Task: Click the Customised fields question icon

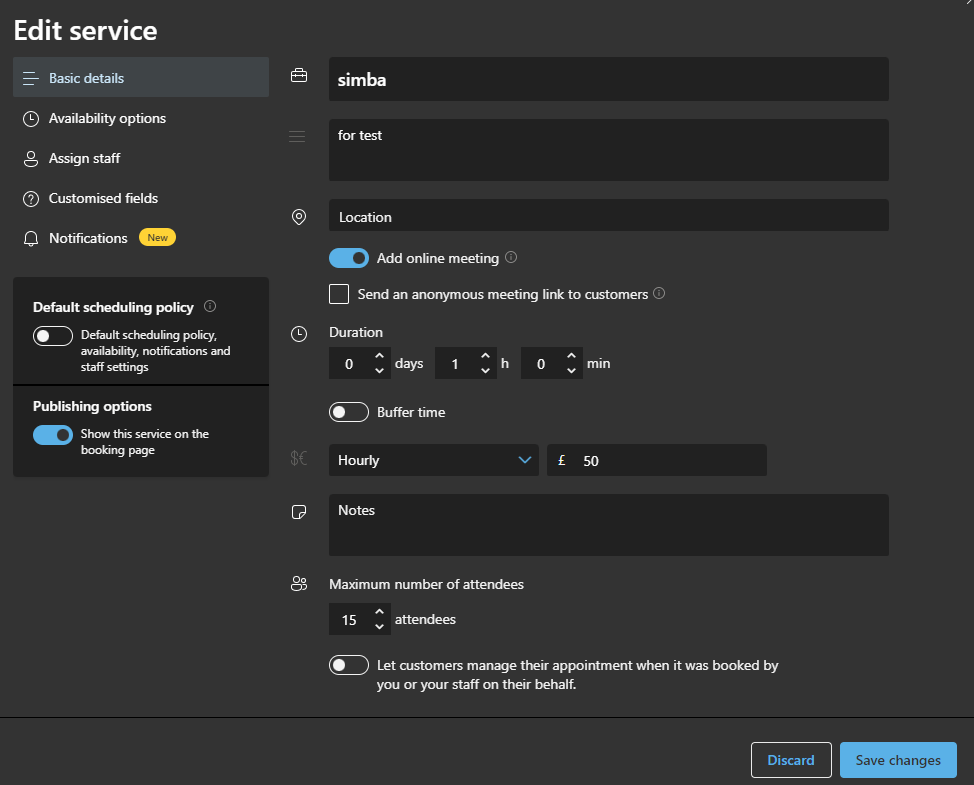Action: tap(30, 199)
